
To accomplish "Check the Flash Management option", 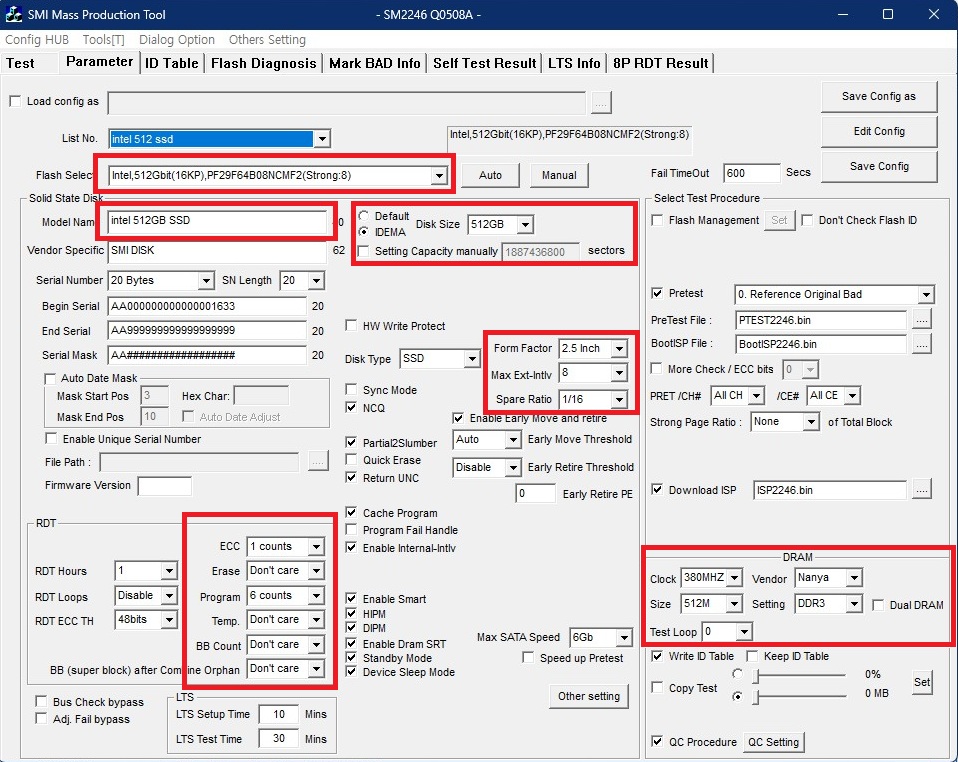I will click(657, 220).
